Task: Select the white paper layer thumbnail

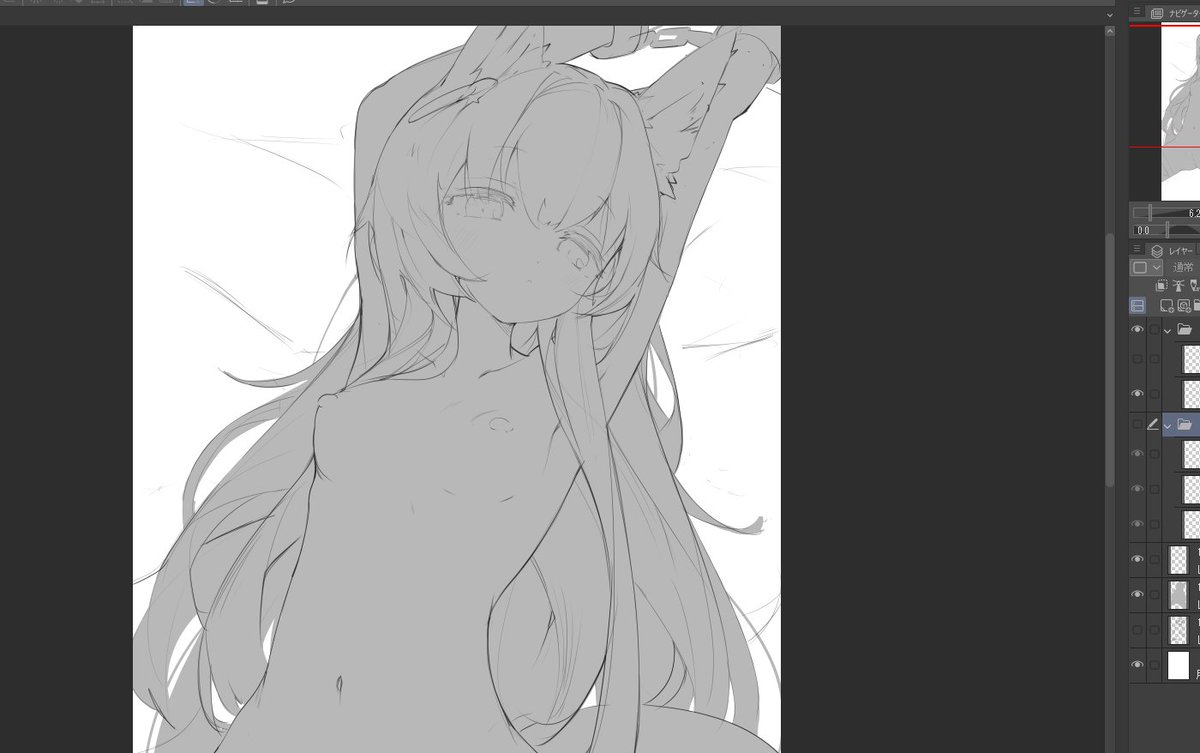Action: click(x=1178, y=665)
